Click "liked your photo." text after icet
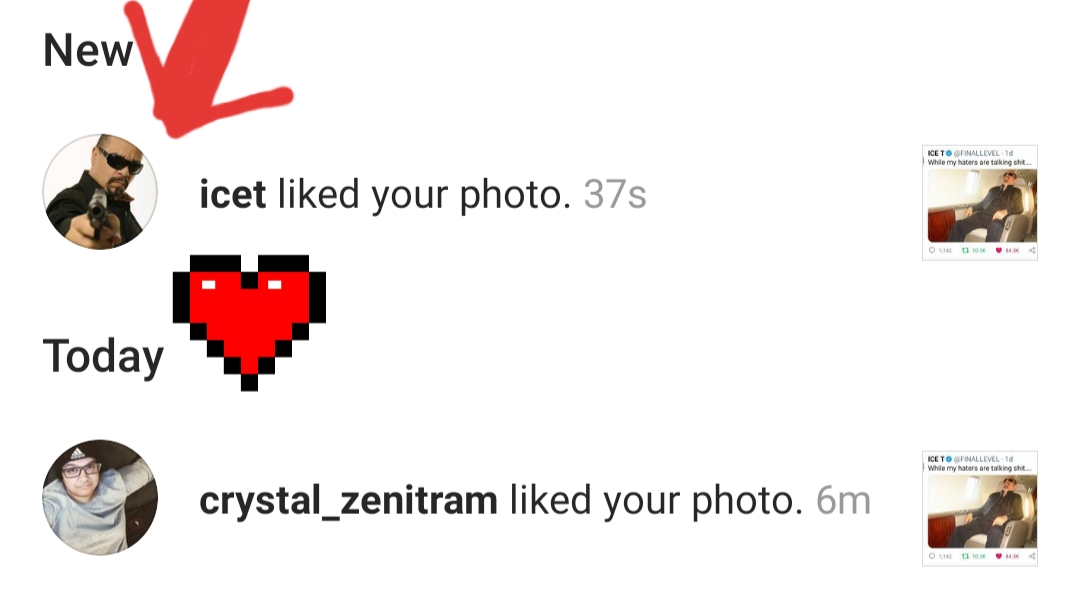Viewport: 1080px width, 594px height. click(x=424, y=195)
